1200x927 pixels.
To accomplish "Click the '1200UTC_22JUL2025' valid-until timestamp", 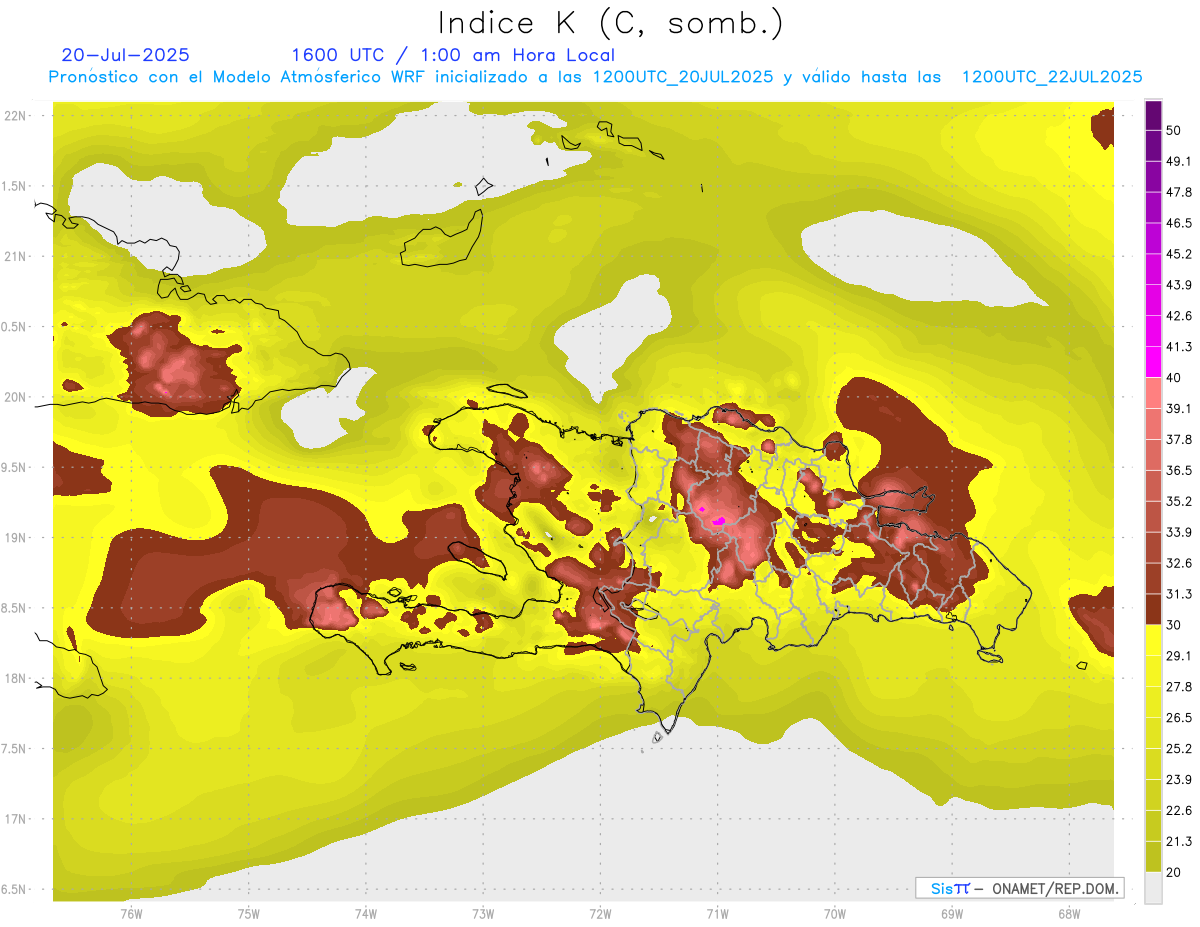I will point(1051,77).
